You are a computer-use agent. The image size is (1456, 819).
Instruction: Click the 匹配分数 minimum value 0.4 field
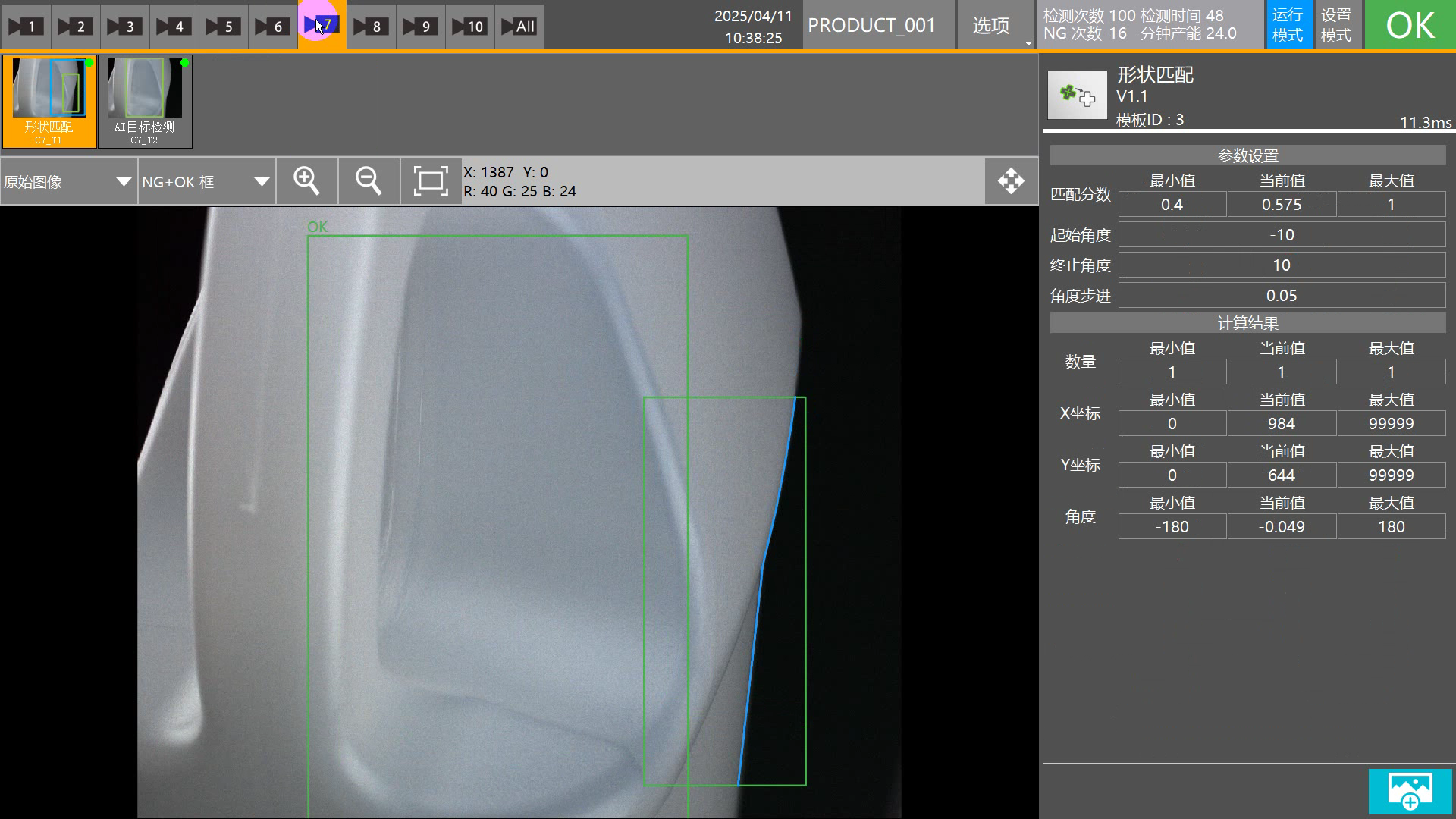(1172, 205)
